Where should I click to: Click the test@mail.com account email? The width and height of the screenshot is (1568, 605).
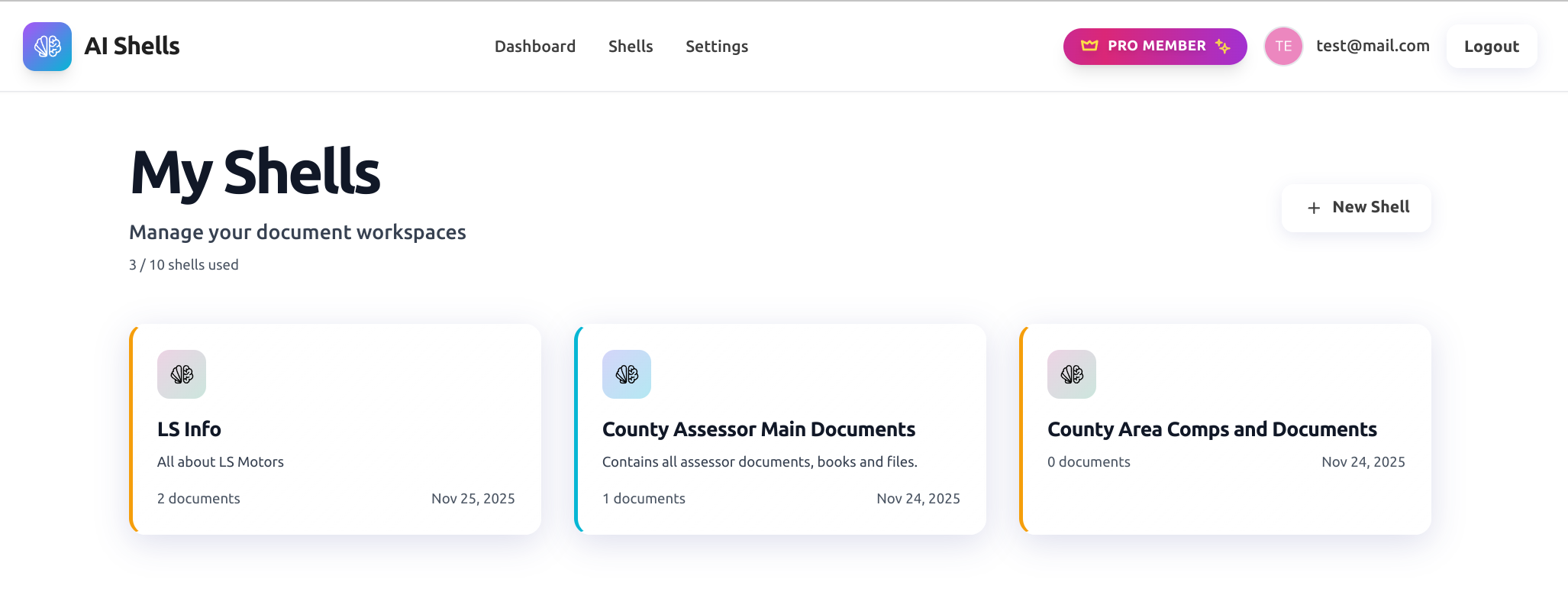point(1373,46)
